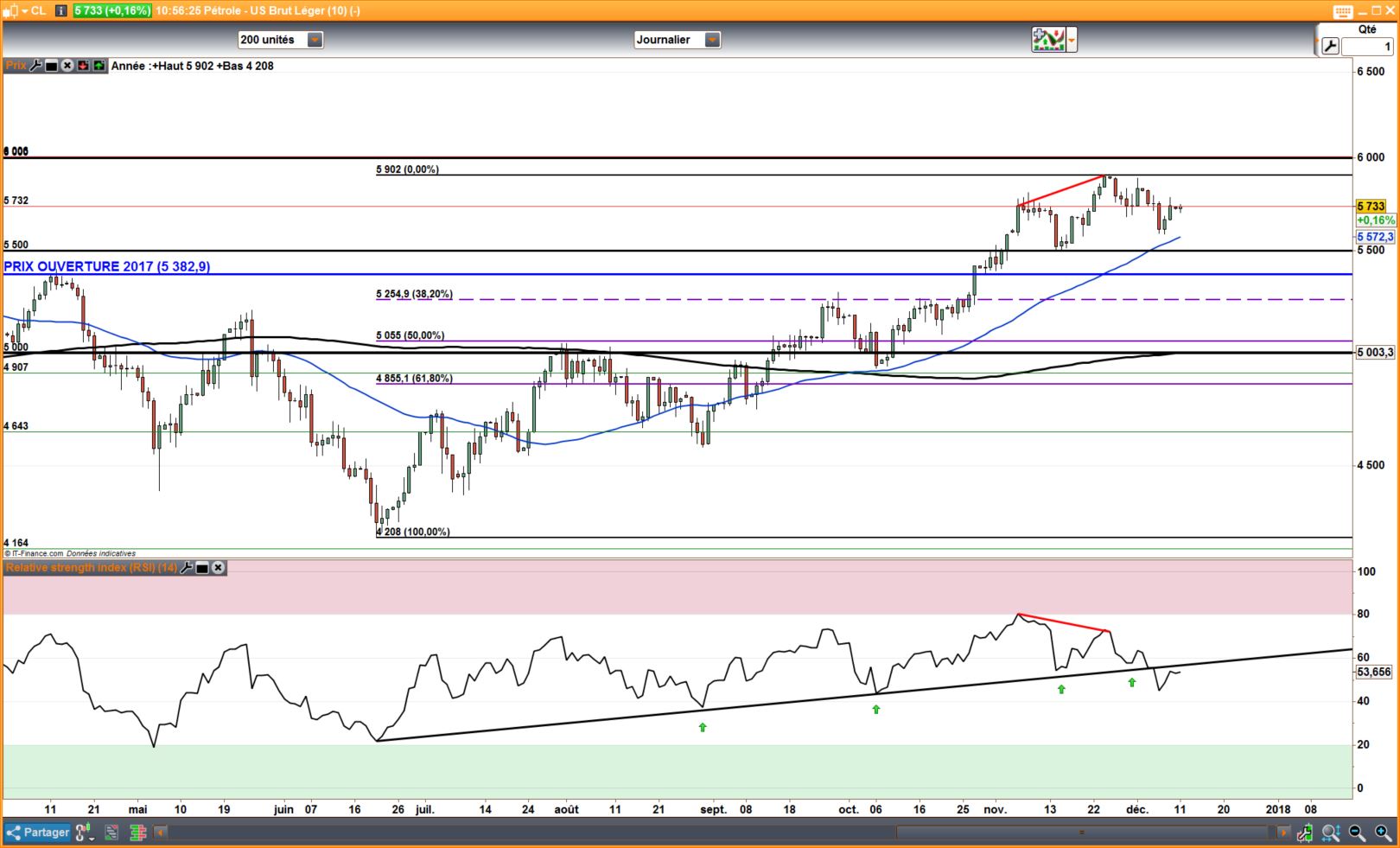Click the auto-fit zoom magnifier icon
This screenshot has height=848, width=1400.
[x=1331, y=832]
